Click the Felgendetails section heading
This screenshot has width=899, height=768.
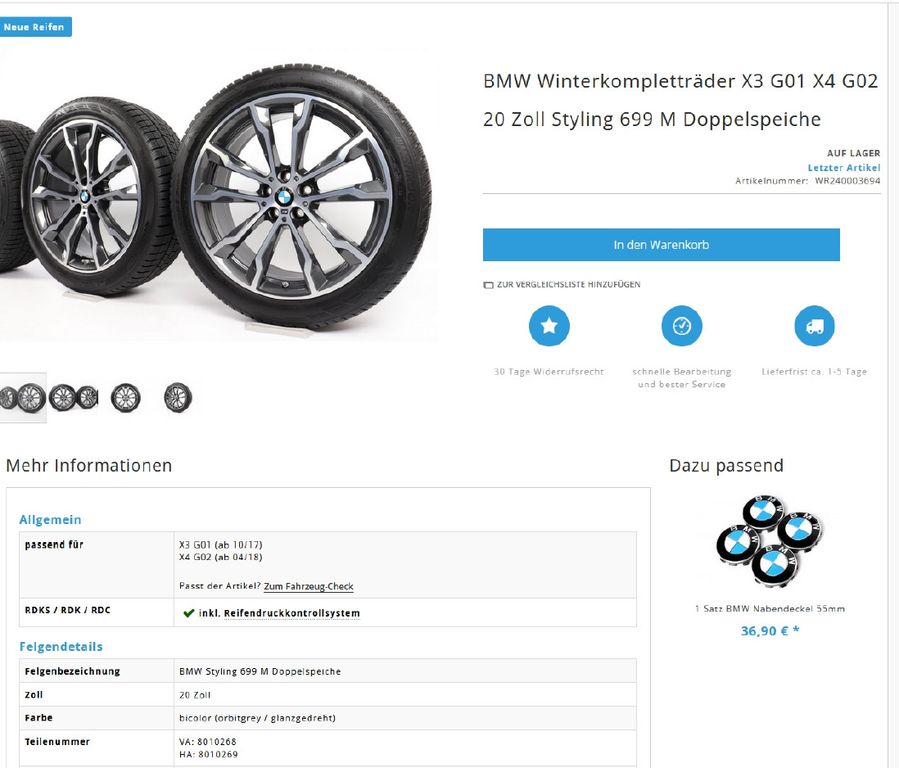[61, 646]
